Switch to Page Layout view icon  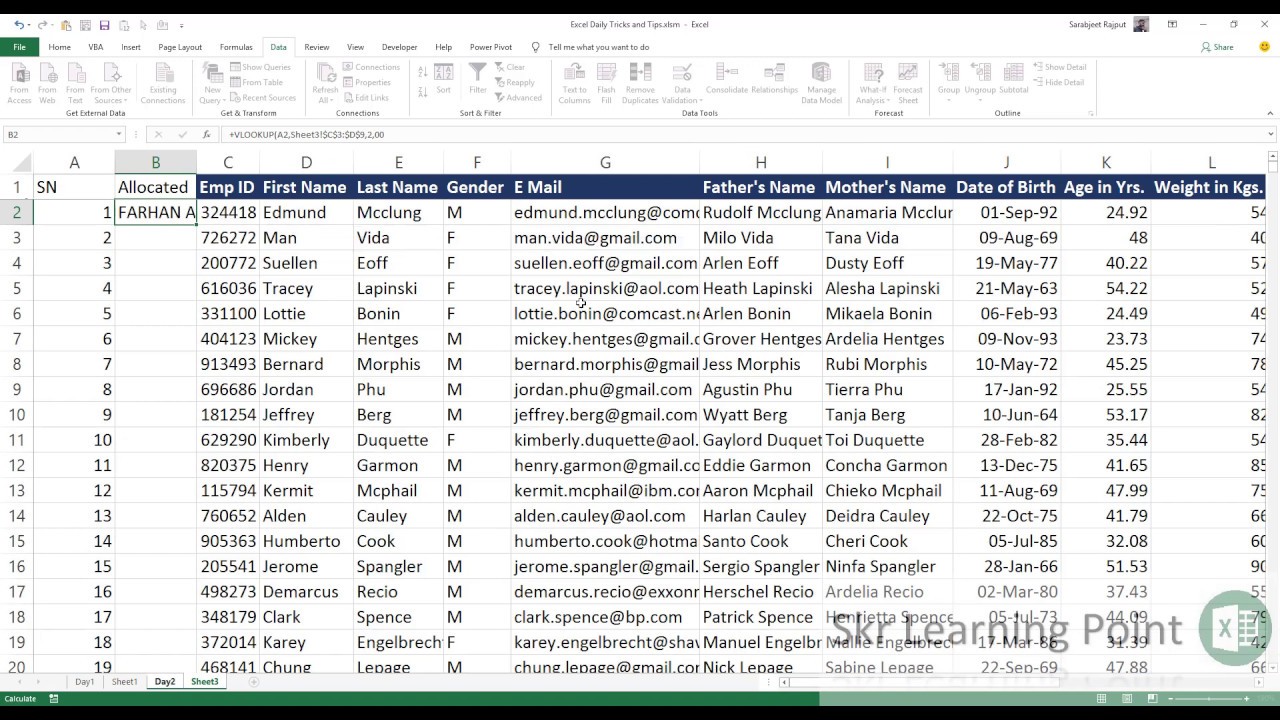tap(1126, 699)
